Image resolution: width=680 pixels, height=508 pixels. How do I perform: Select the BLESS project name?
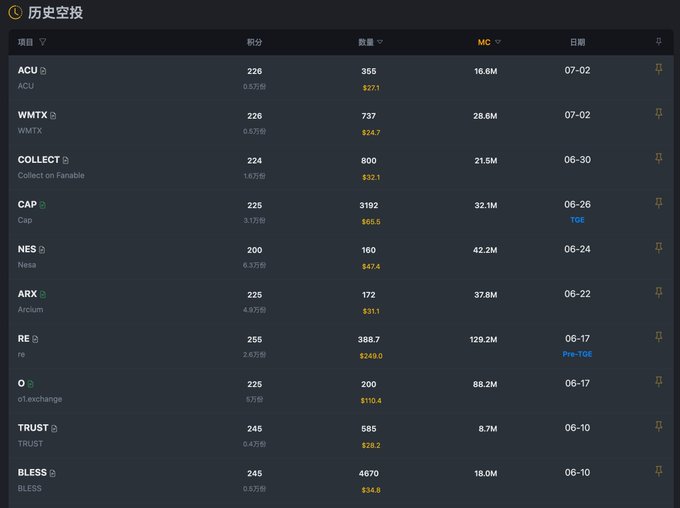pos(32,472)
